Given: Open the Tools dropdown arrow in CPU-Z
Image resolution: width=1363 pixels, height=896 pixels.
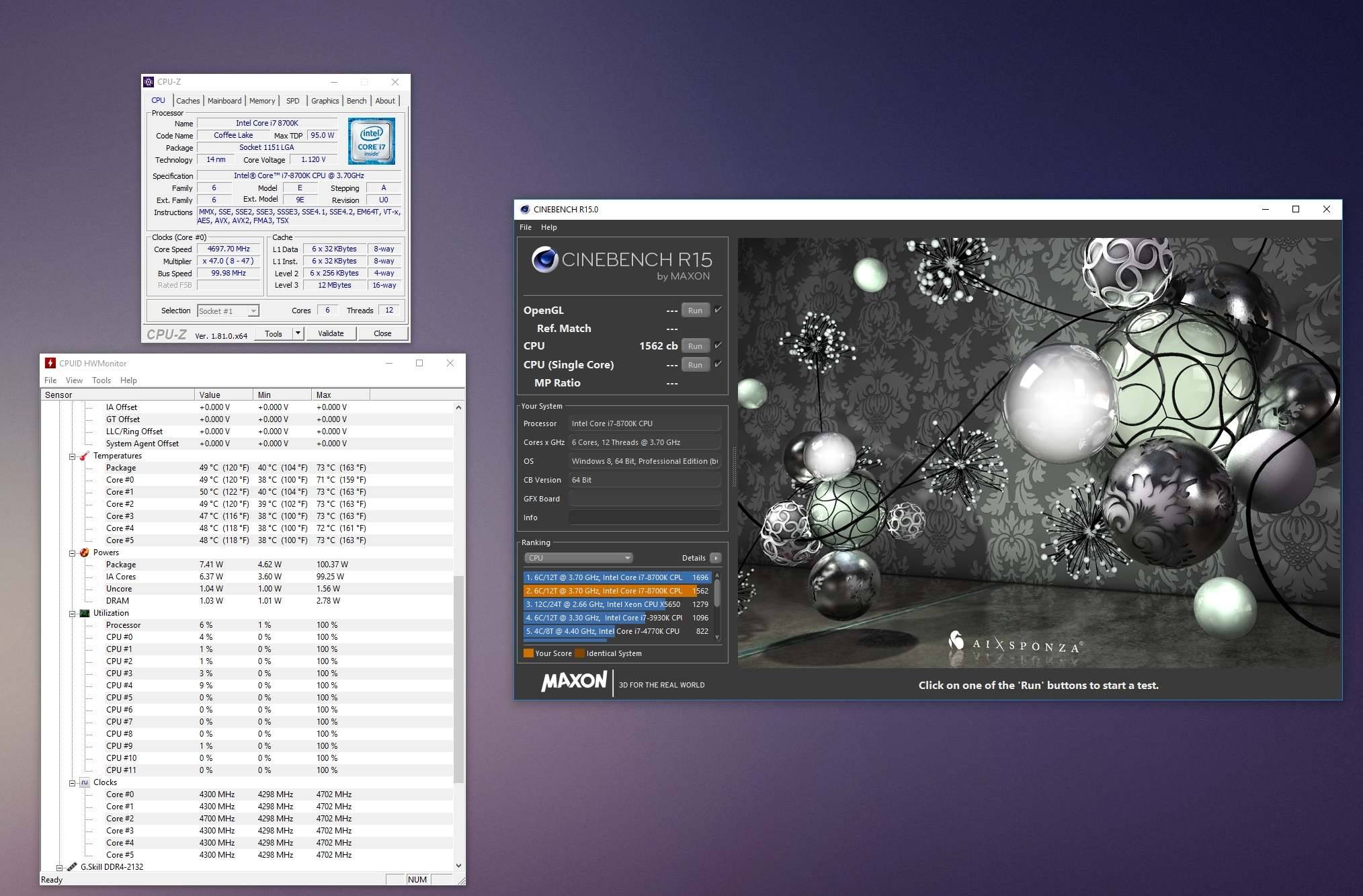Looking at the screenshot, I should point(298,333).
